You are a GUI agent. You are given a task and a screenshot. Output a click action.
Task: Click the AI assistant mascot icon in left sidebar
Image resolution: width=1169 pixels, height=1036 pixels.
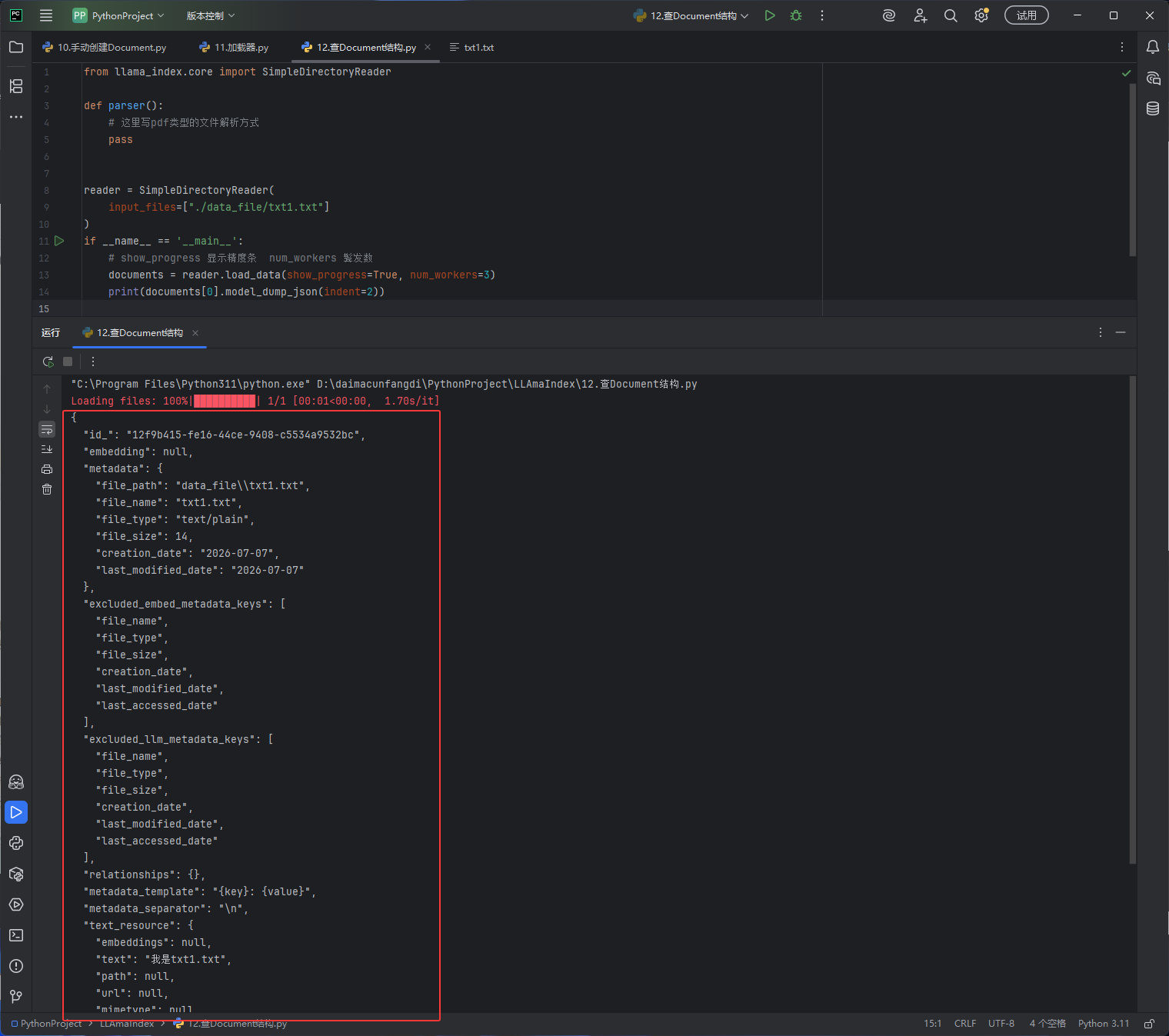(16, 781)
